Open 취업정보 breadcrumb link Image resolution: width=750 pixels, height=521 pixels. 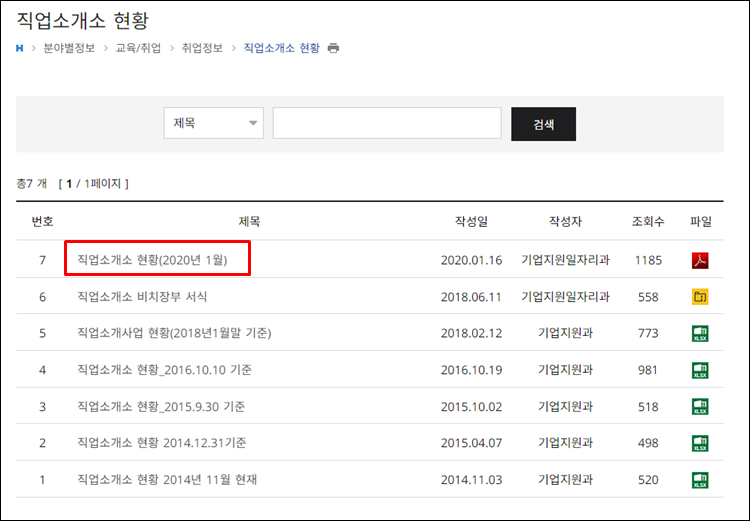202,48
